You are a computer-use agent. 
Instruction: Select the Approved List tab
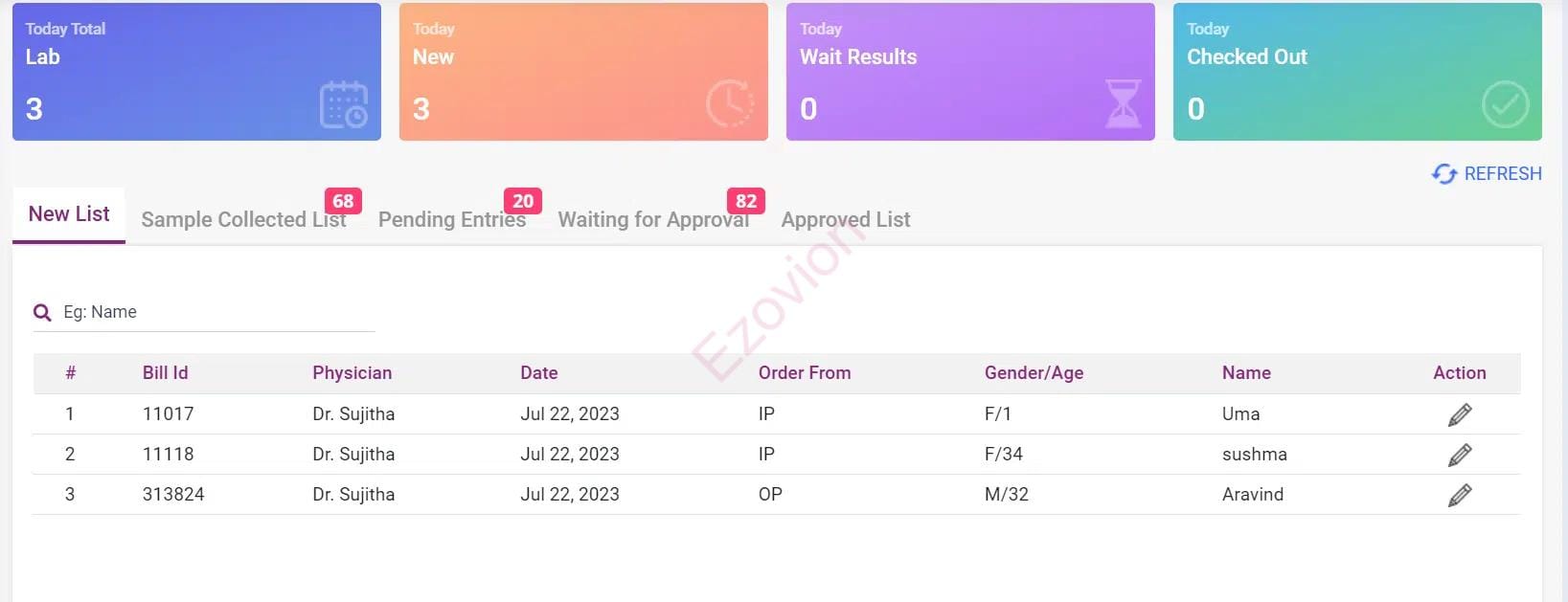coord(846,219)
